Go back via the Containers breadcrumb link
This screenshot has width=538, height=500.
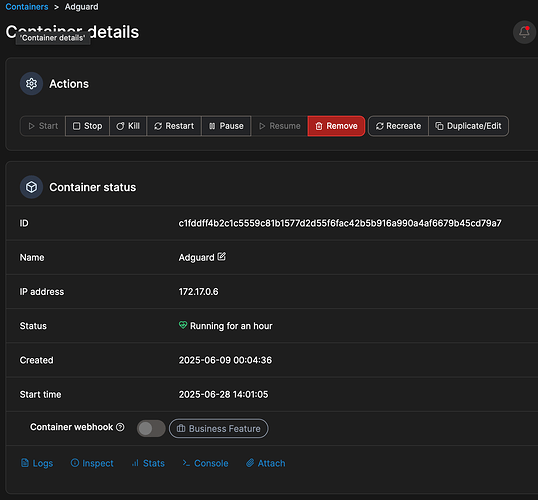(27, 7)
